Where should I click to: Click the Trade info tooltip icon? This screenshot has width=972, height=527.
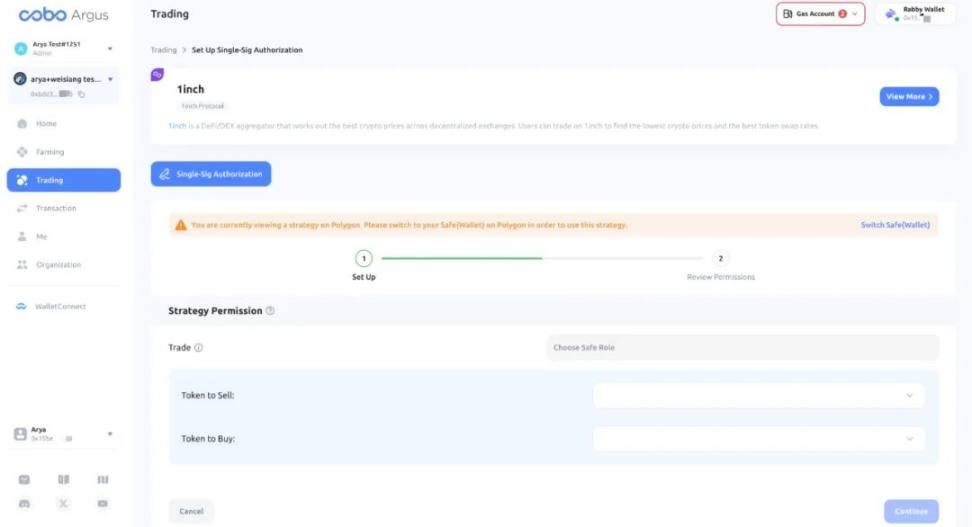tap(198, 348)
